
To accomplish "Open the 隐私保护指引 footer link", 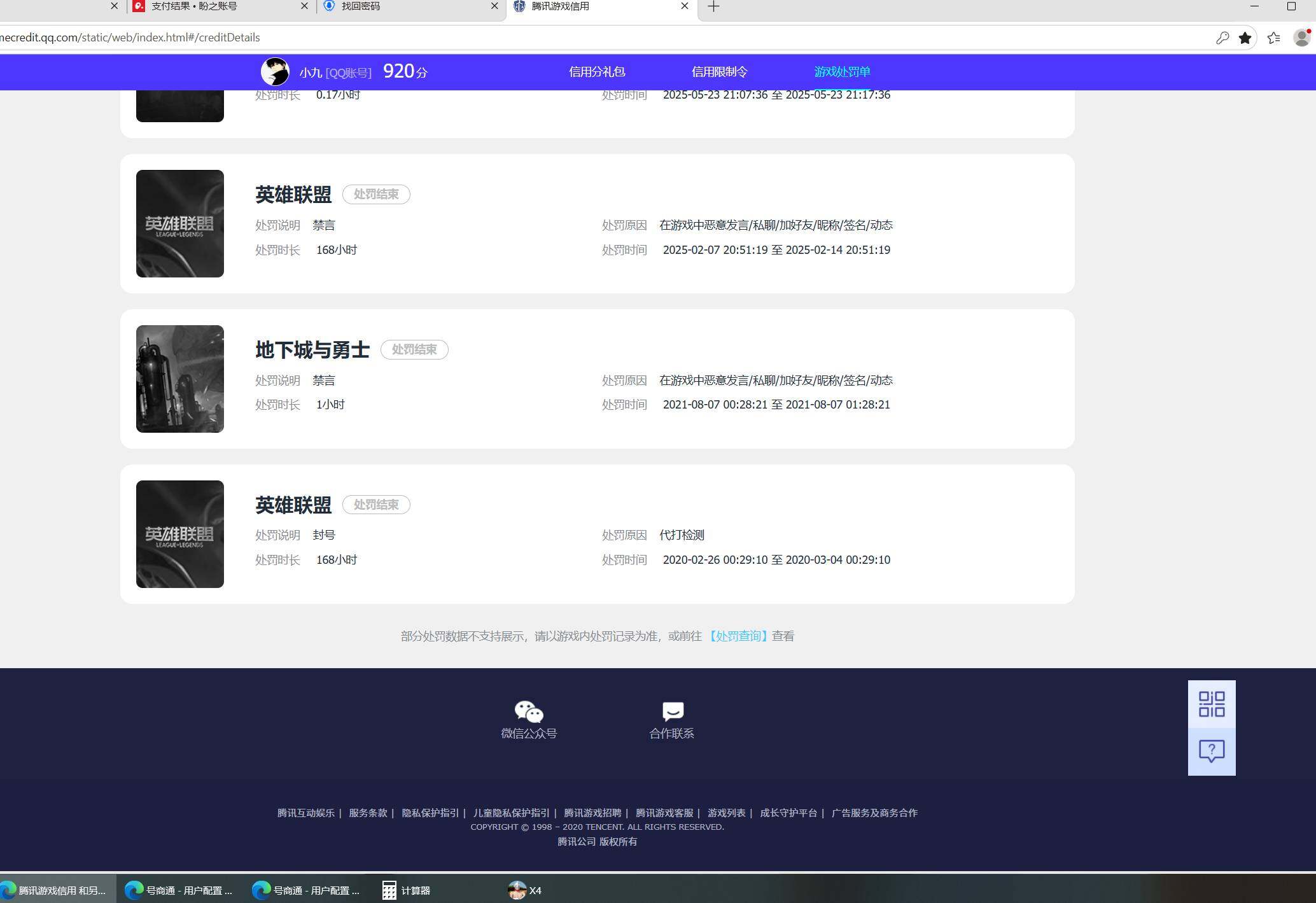I will 430,813.
